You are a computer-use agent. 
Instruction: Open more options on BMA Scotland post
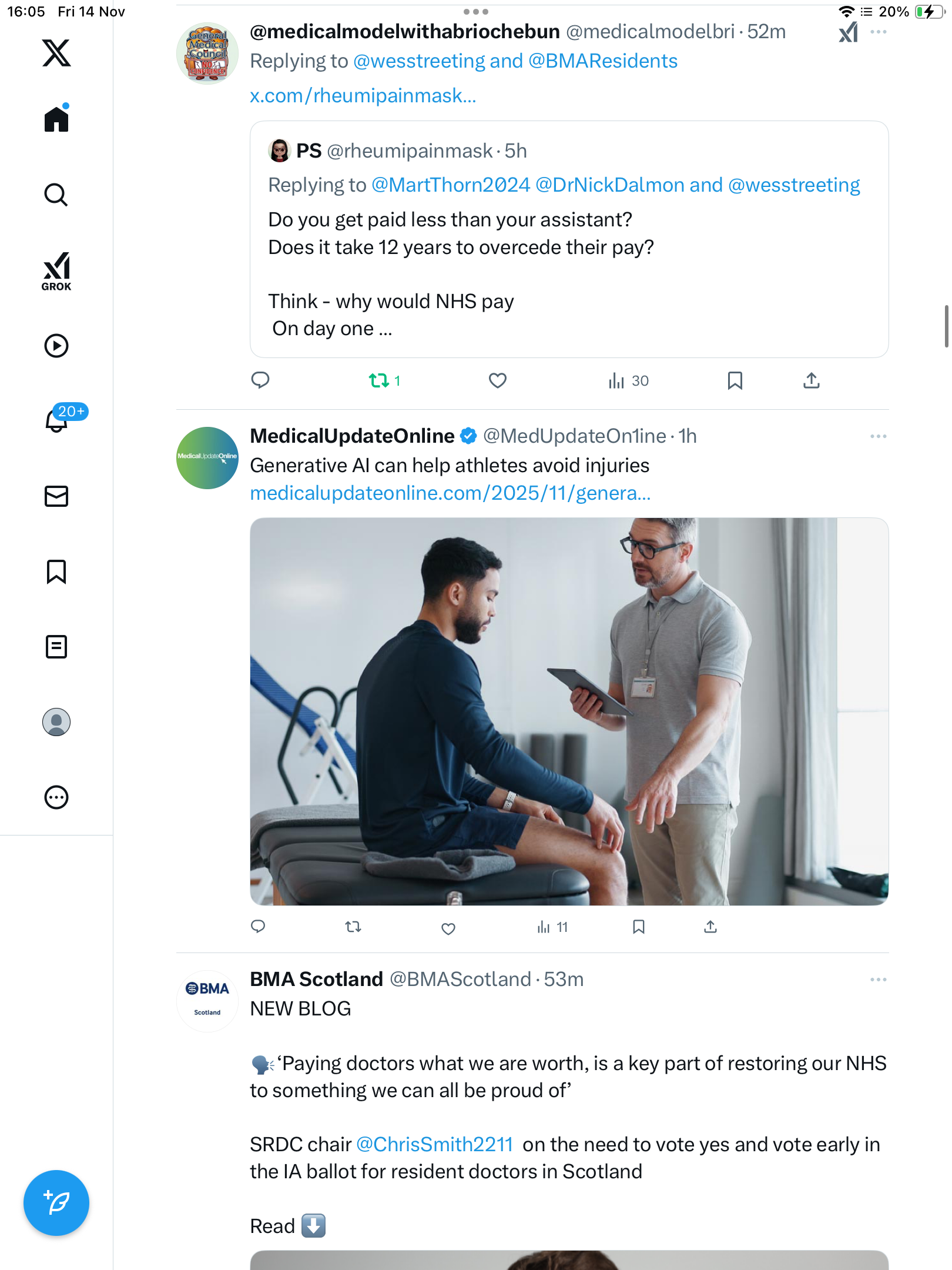(878, 980)
